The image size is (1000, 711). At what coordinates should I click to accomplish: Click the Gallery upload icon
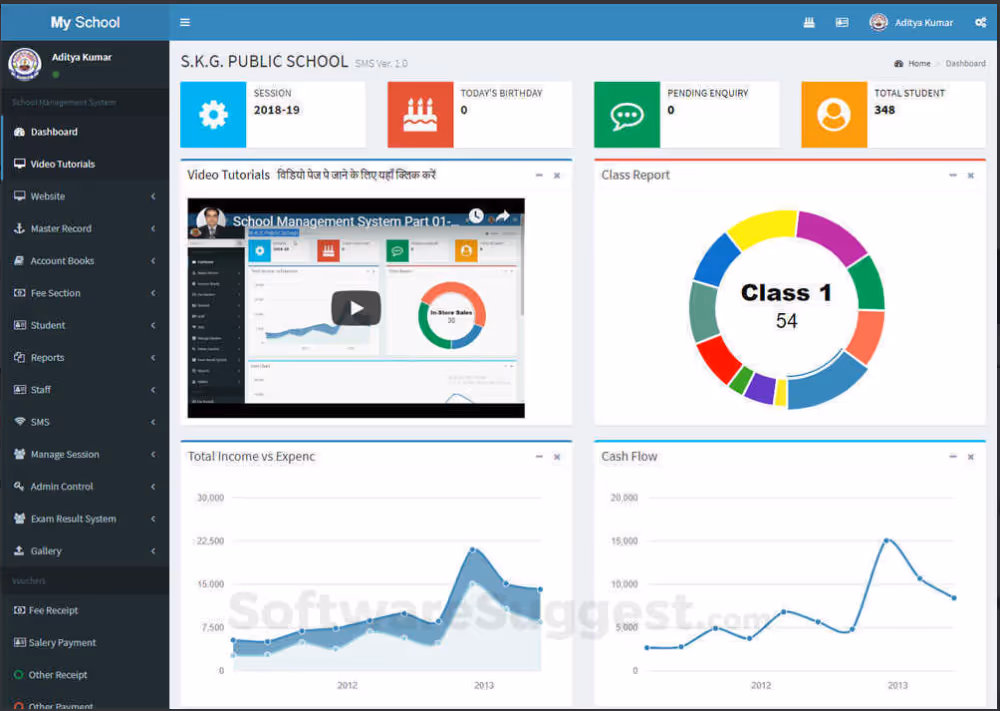click(19, 550)
